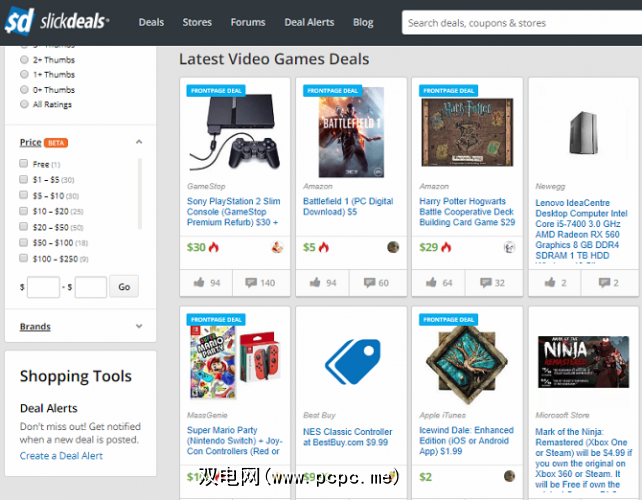Click thumbs-up icon on Harry Potter deal
This screenshot has width=642, height=500.
(431, 282)
